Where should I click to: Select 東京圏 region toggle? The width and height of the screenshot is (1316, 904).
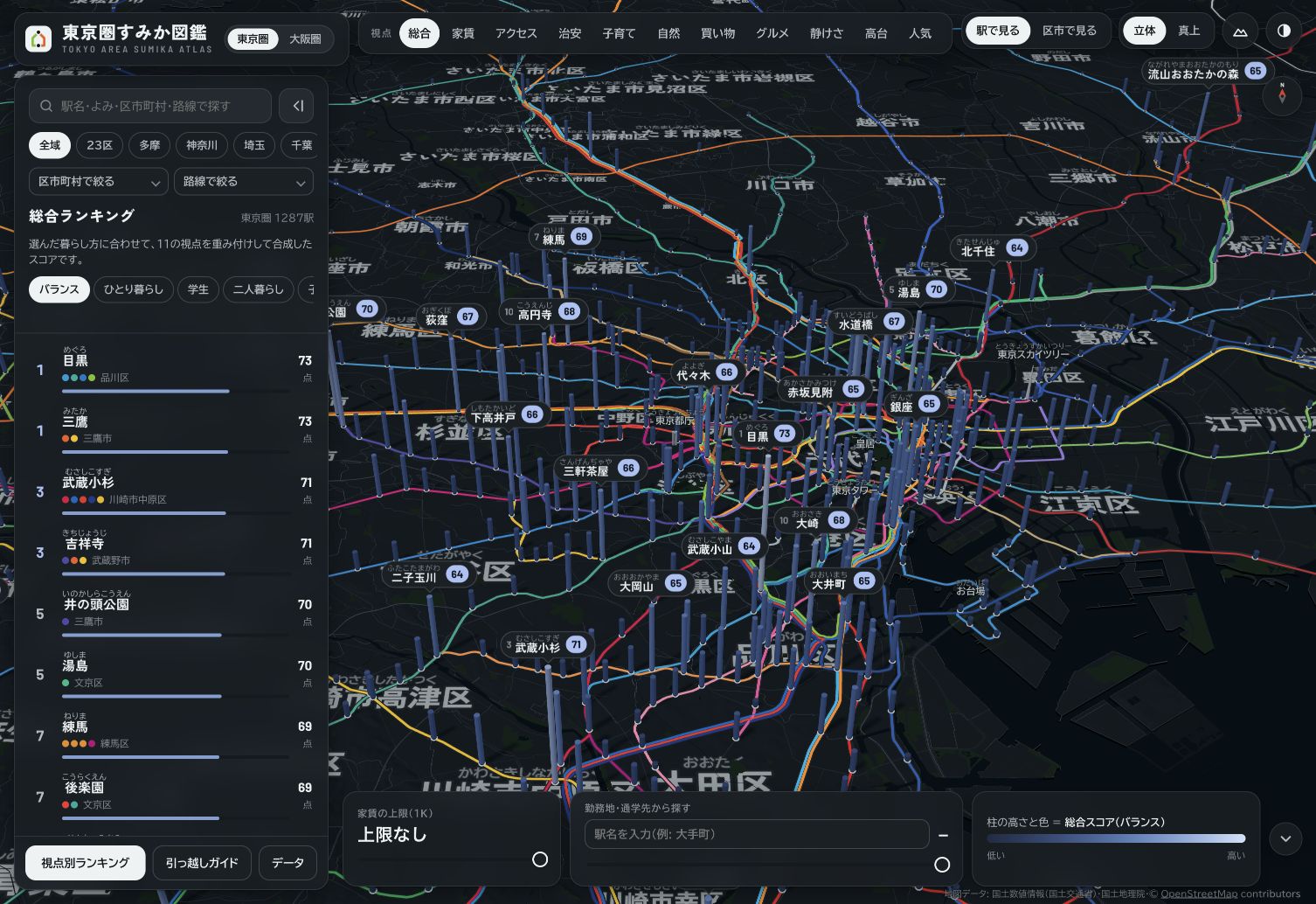coord(253,39)
